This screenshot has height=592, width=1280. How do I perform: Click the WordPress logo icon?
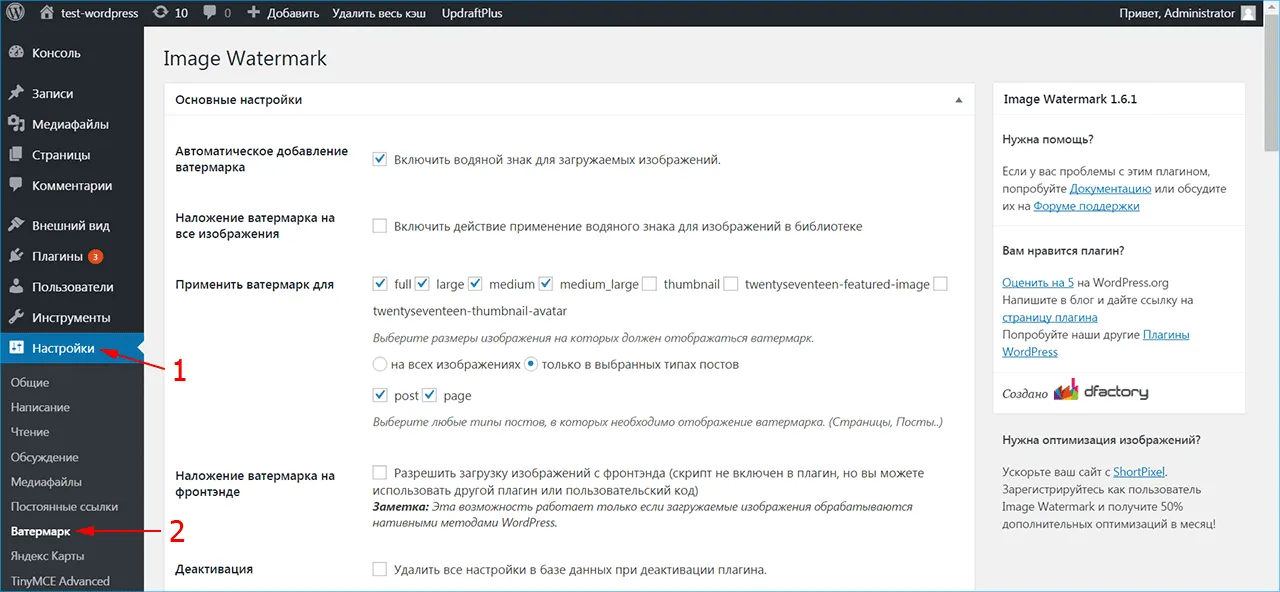coord(16,13)
